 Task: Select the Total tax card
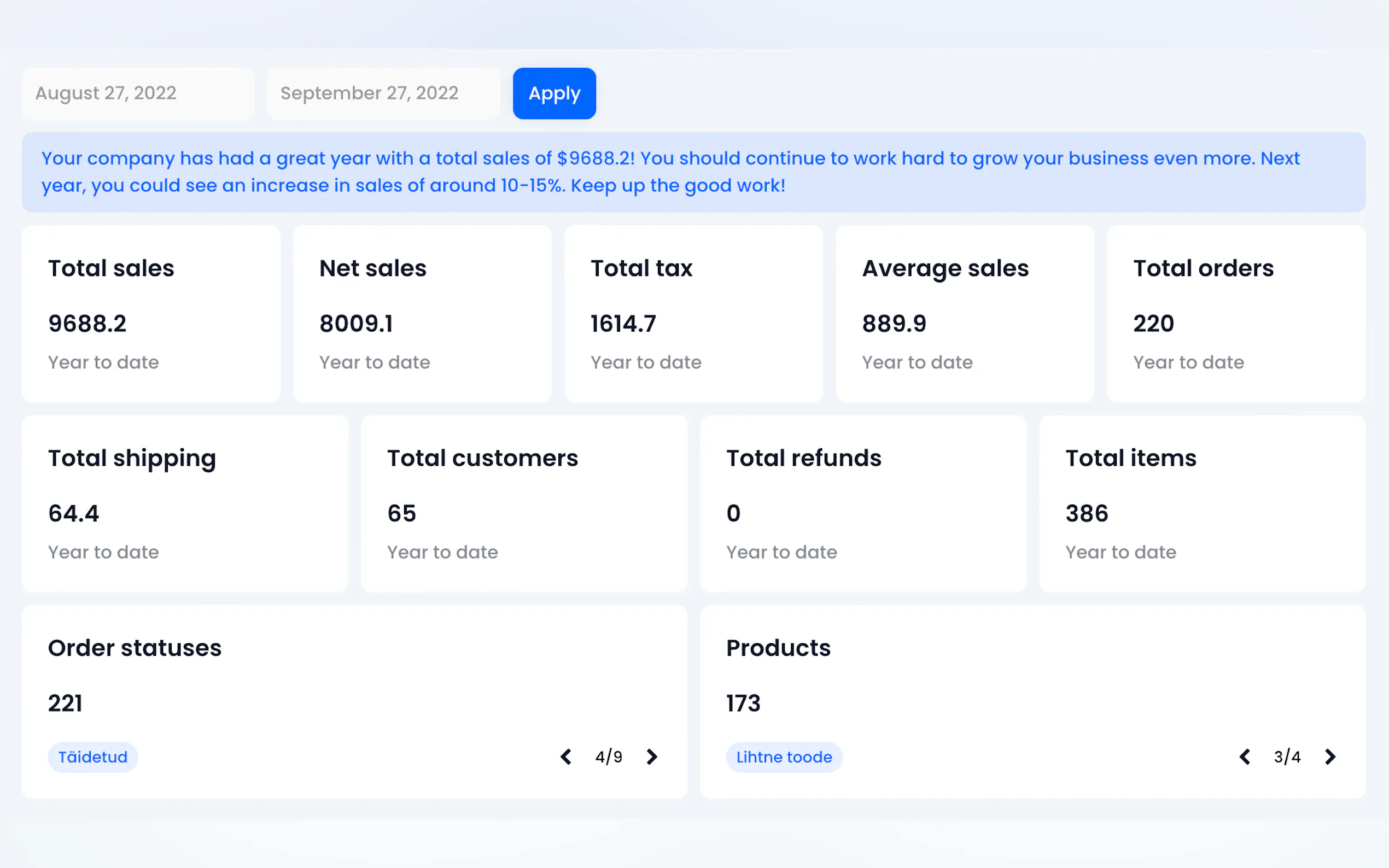(x=693, y=313)
